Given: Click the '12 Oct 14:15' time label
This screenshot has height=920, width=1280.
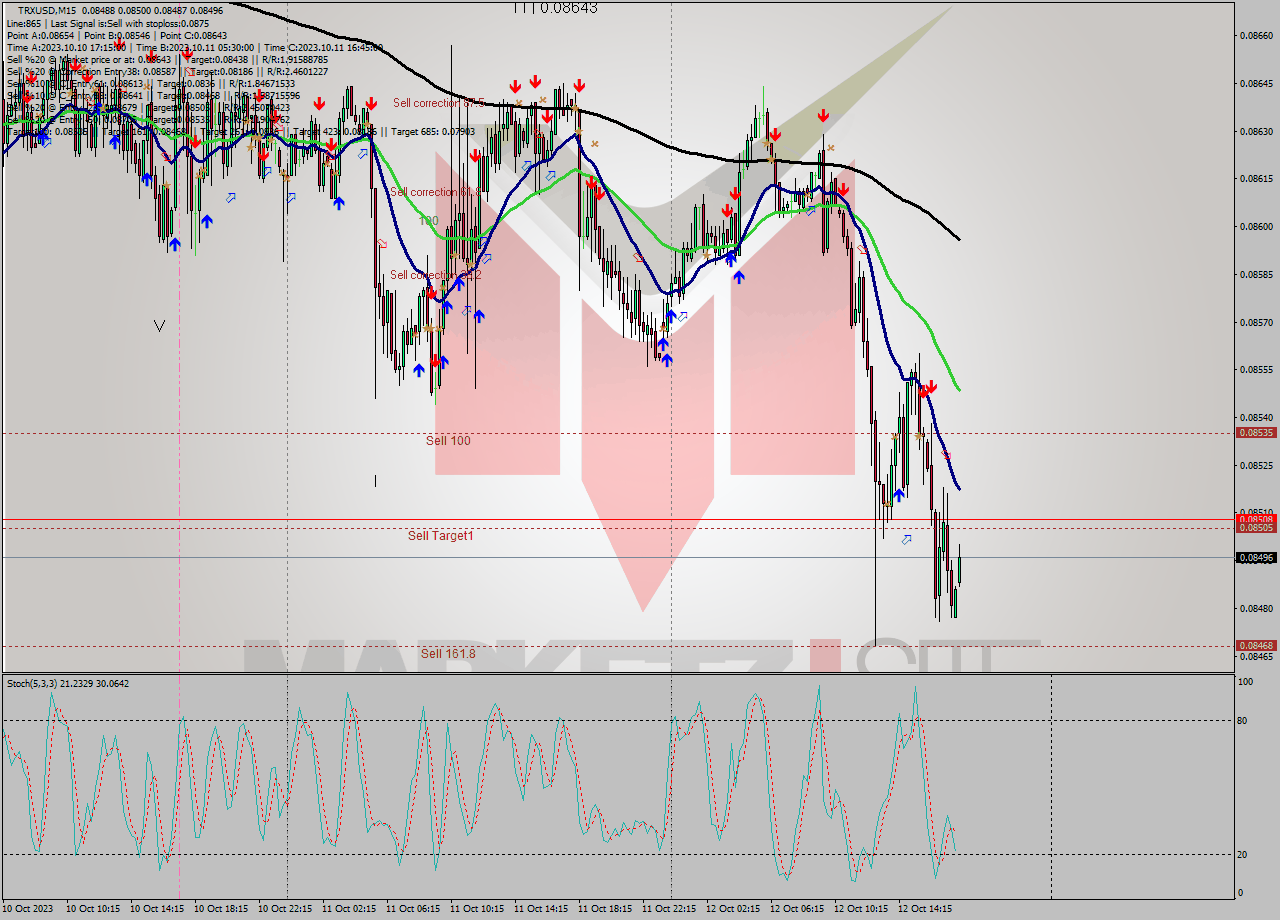Looking at the screenshot, I should [x=925, y=909].
